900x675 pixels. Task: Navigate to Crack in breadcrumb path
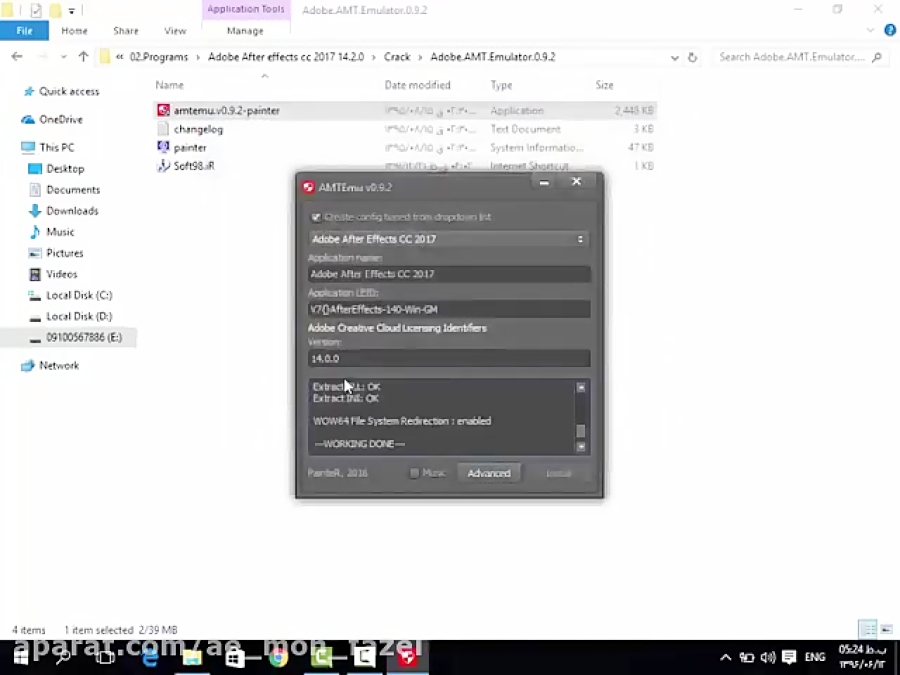pyautogui.click(x=397, y=57)
